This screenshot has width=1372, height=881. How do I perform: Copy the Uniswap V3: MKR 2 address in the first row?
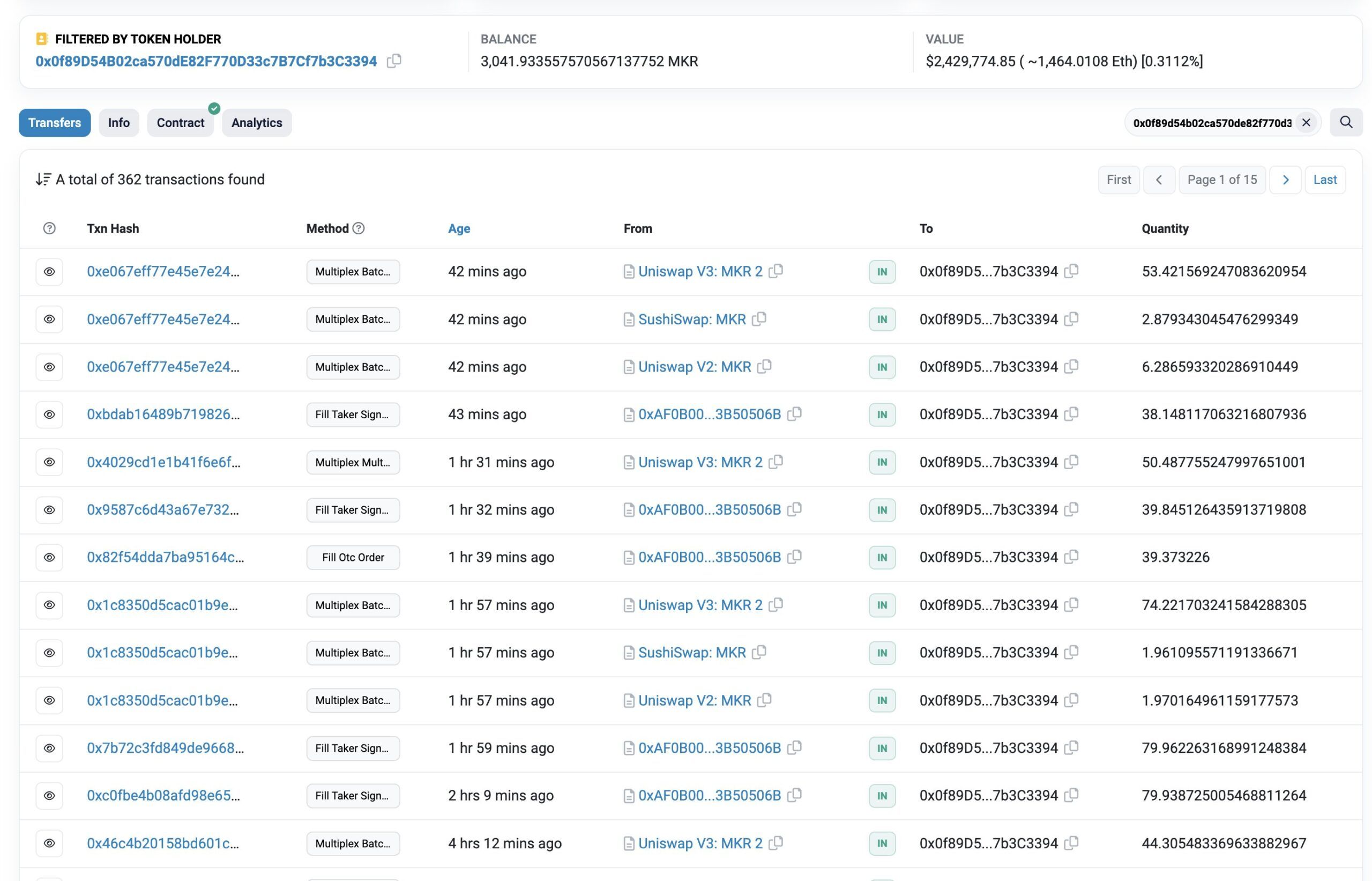click(776, 271)
